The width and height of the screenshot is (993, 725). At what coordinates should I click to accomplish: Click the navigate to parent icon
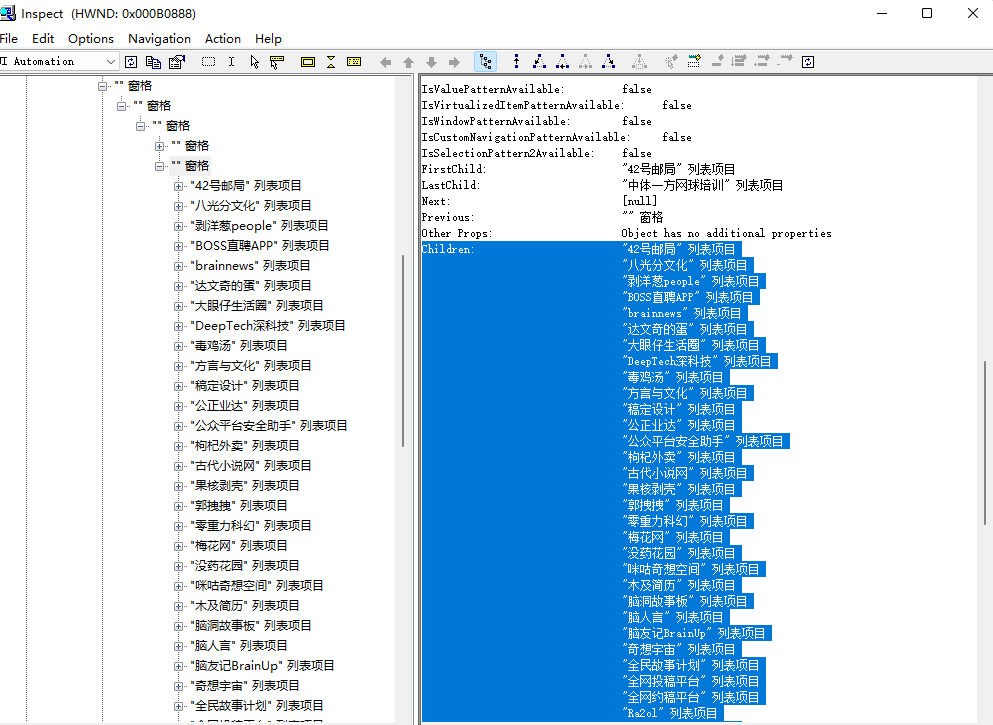coord(516,62)
